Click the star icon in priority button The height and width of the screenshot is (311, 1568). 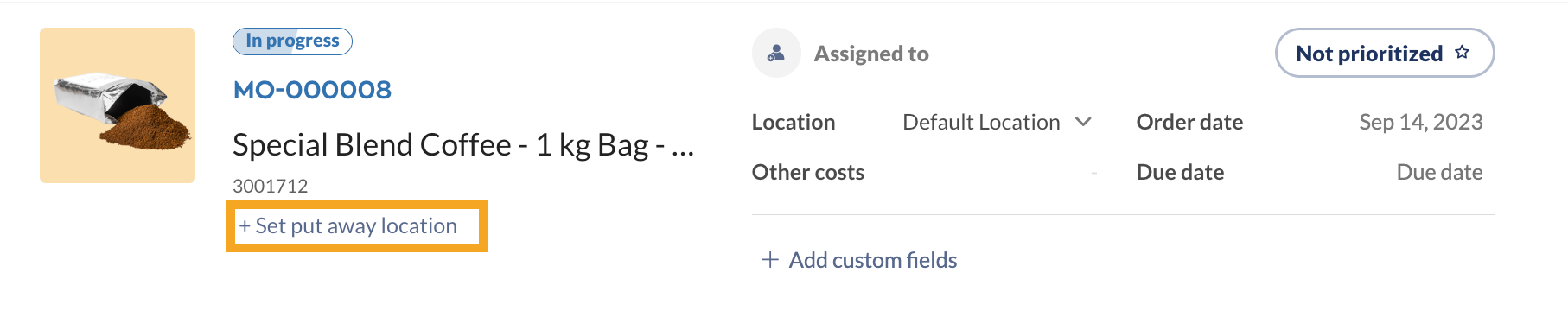pyautogui.click(x=1462, y=53)
